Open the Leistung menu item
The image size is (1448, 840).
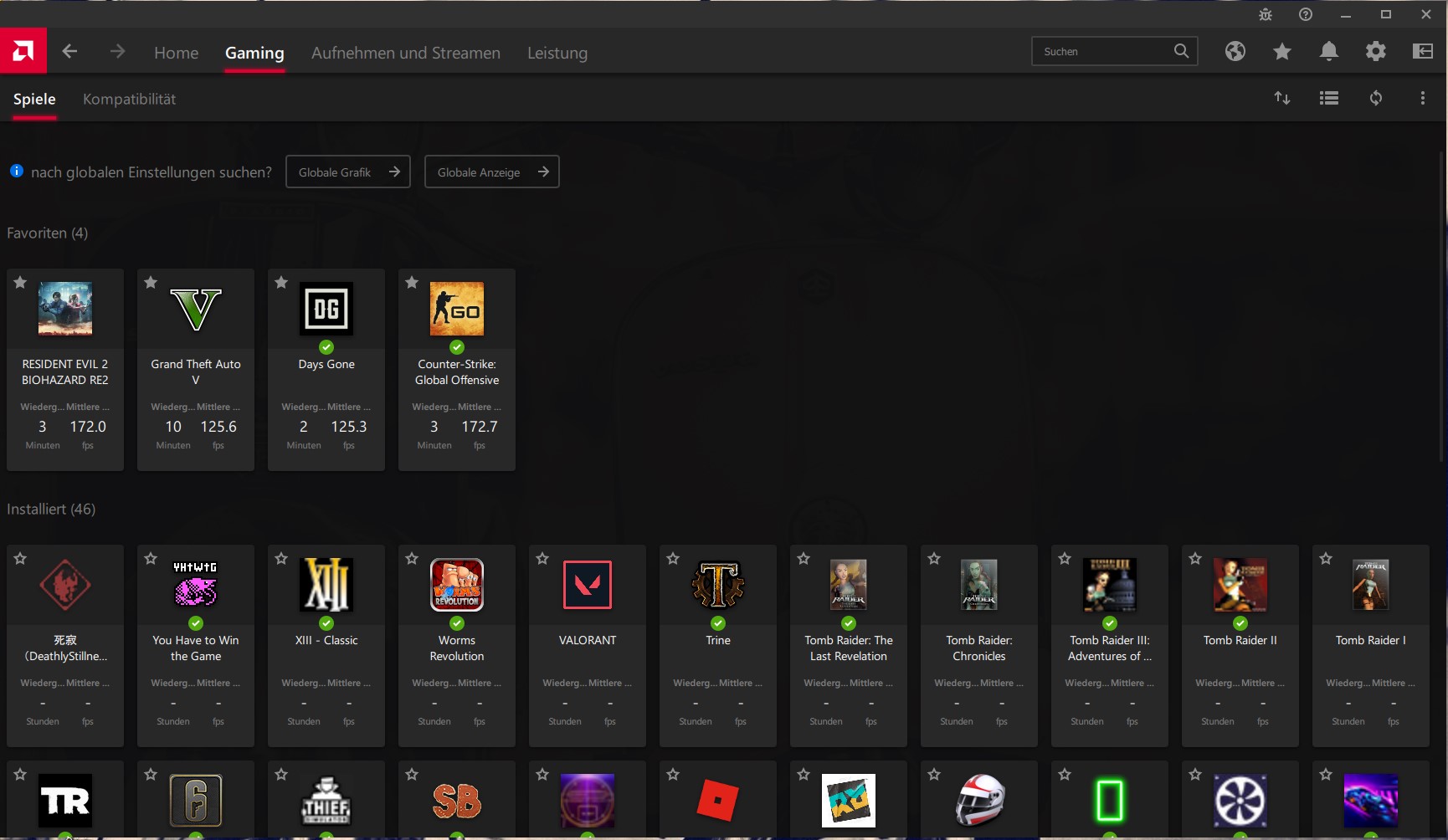[x=557, y=53]
